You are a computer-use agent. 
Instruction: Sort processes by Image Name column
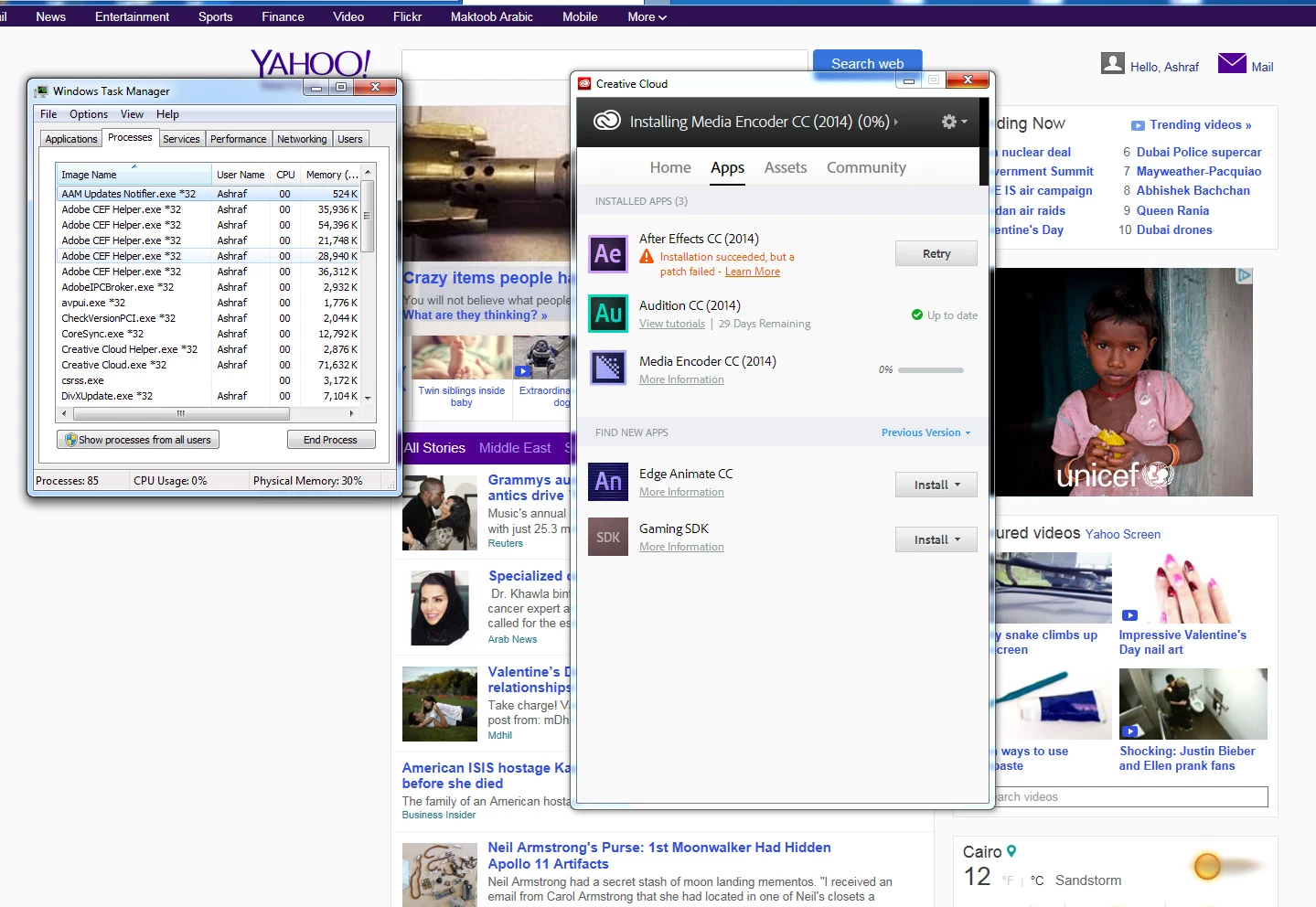pyautogui.click(x=134, y=174)
